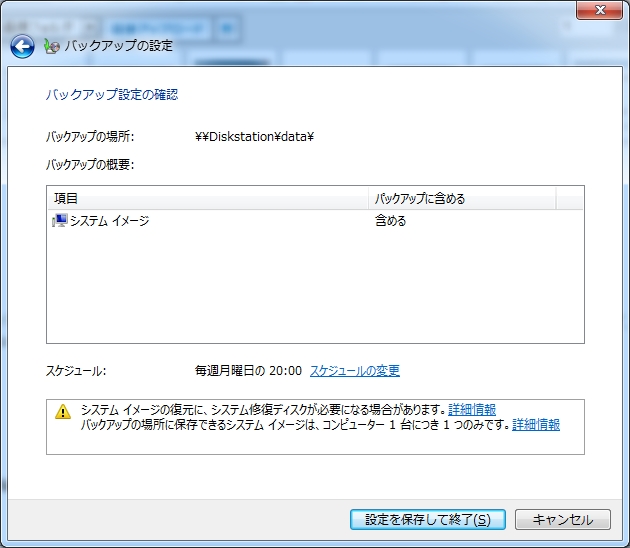Click the バックアップの場所 label

click(x=90, y=137)
